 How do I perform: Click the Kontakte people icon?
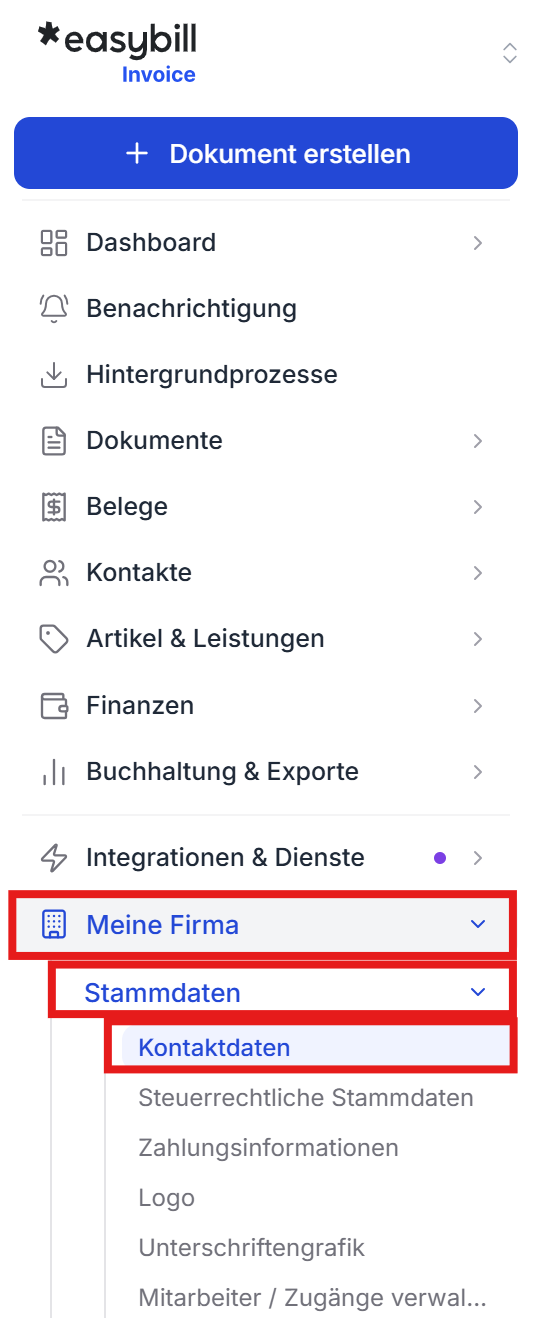point(53,573)
